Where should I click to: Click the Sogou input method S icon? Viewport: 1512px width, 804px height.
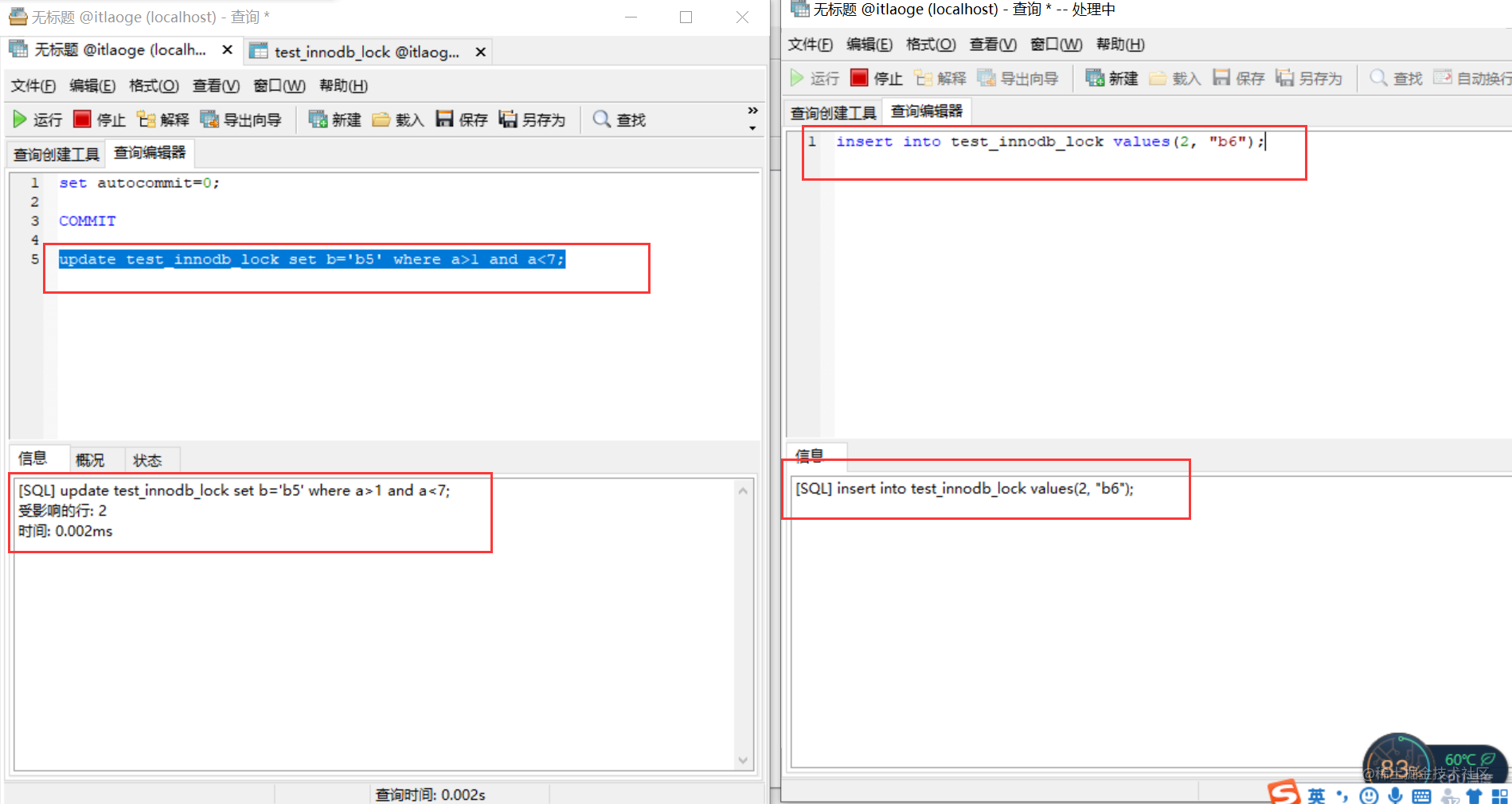click(x=1283, y=793)
